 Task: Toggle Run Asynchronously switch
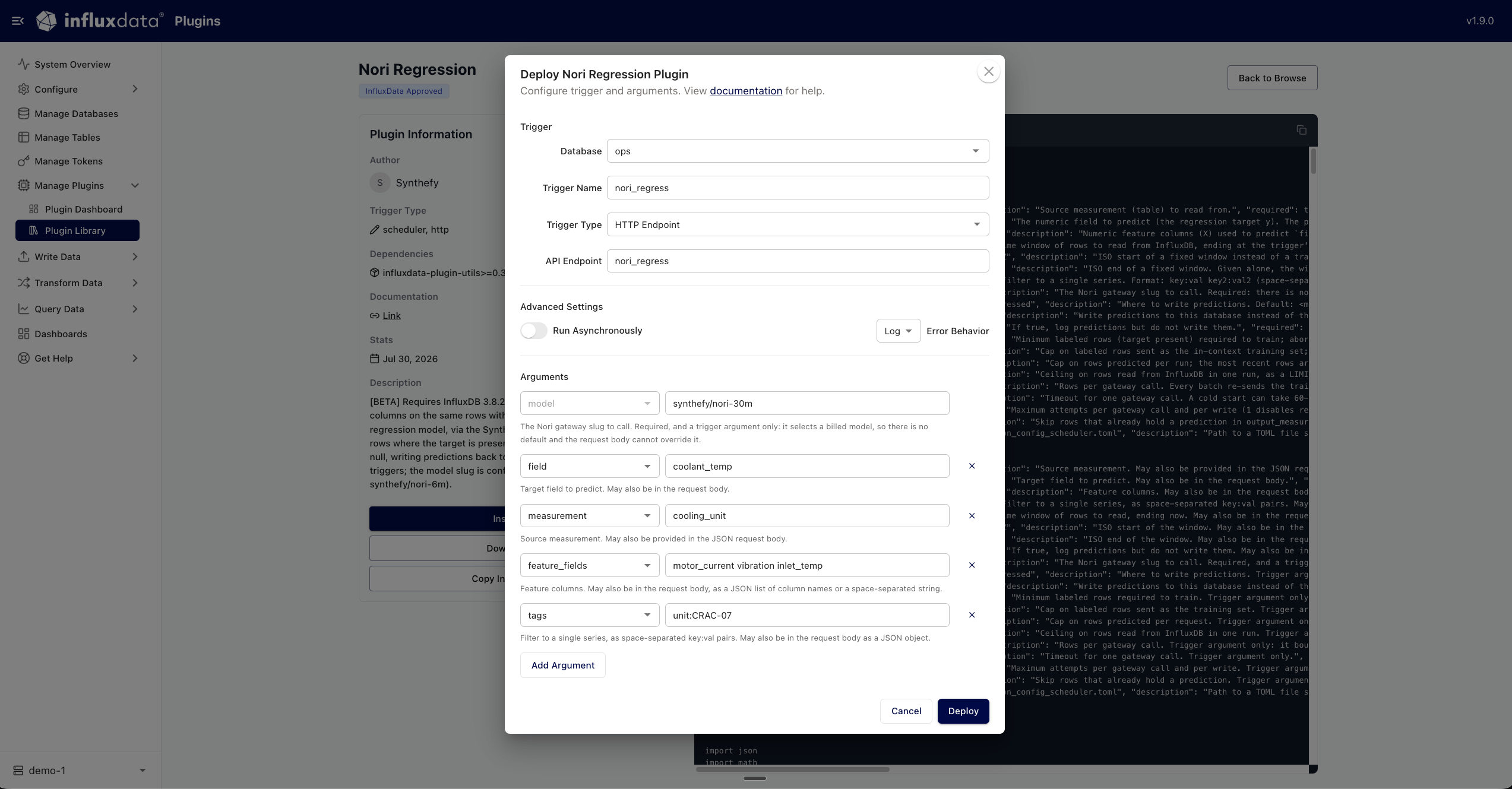pyautogui.click(x=533, y=331)
